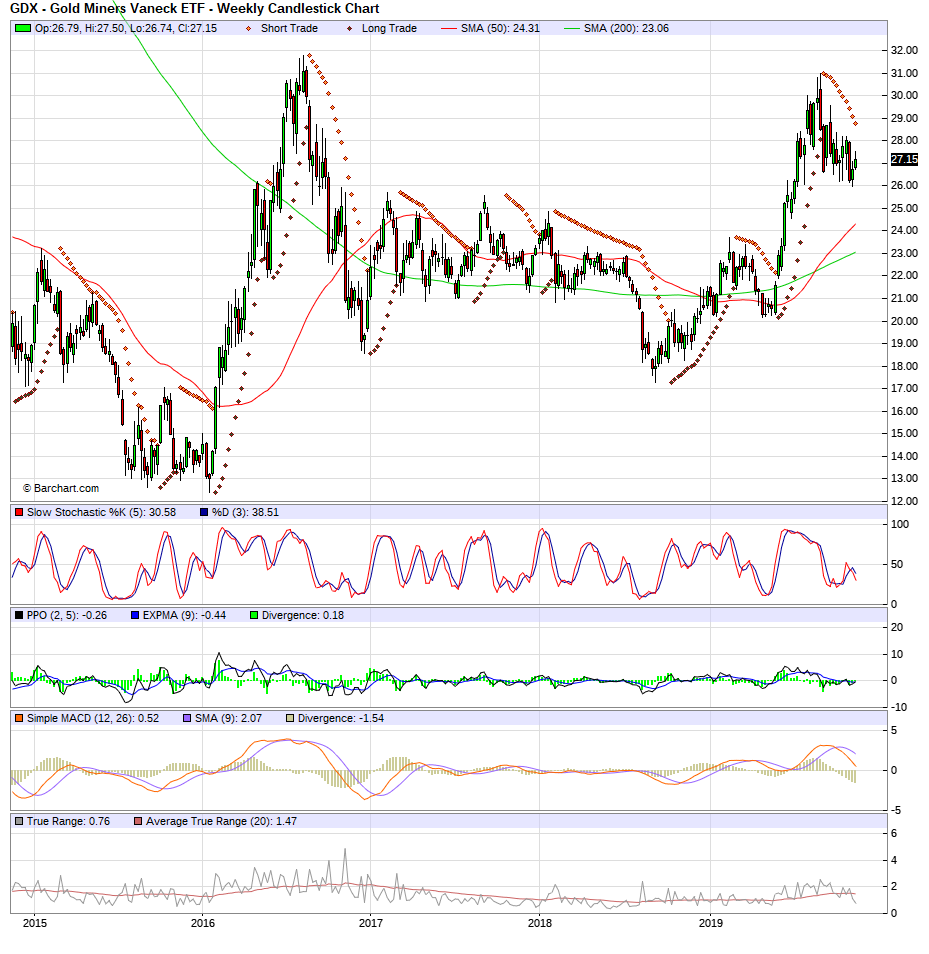Viewport: 929px width, 954px height.
Task: Click the Divergence: 0.18 text
Action: (x=303, y=615)
